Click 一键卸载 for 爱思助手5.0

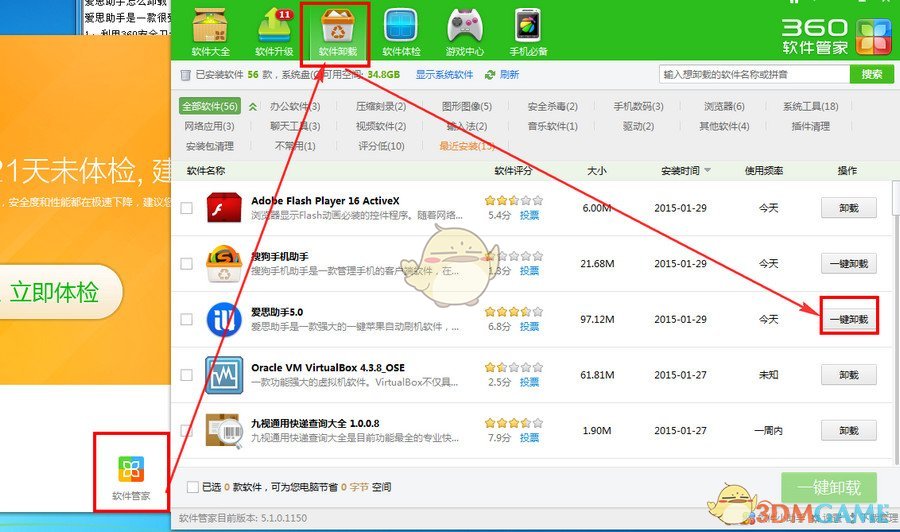click(x=849, y=319)
